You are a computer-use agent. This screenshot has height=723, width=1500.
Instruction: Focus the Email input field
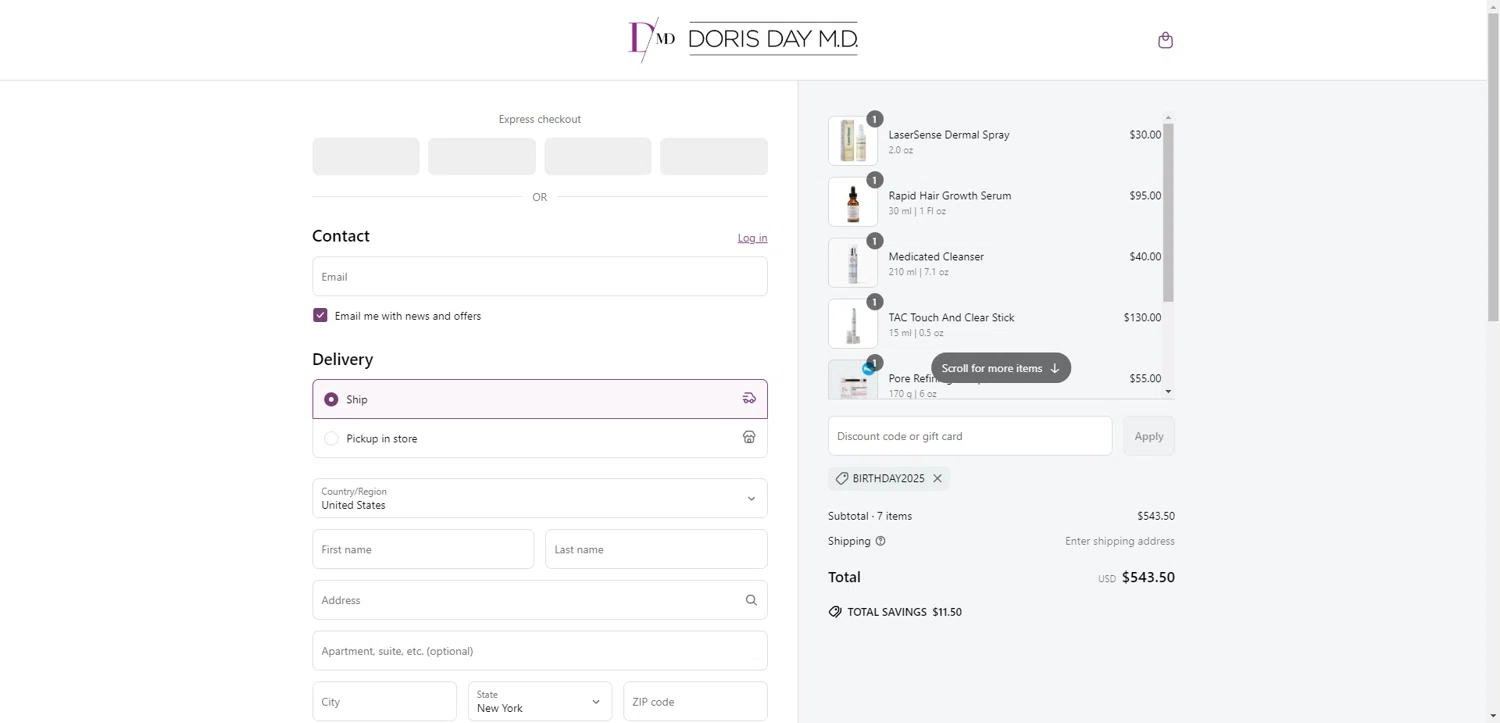[x=540, y=276]
